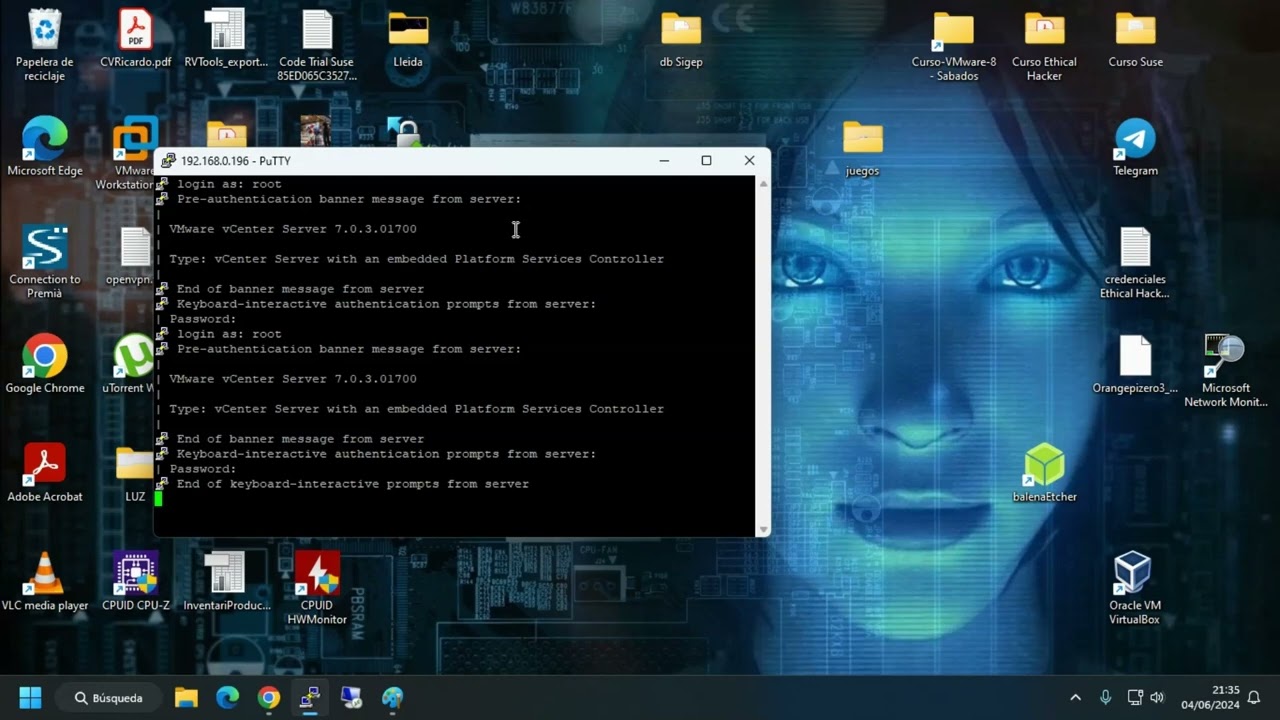Image resolution: width=1280 pixels, height=720 pixels.
Task: Click the 'End of keyboard-interactive prompts from server' line
Action: (353, 484)
